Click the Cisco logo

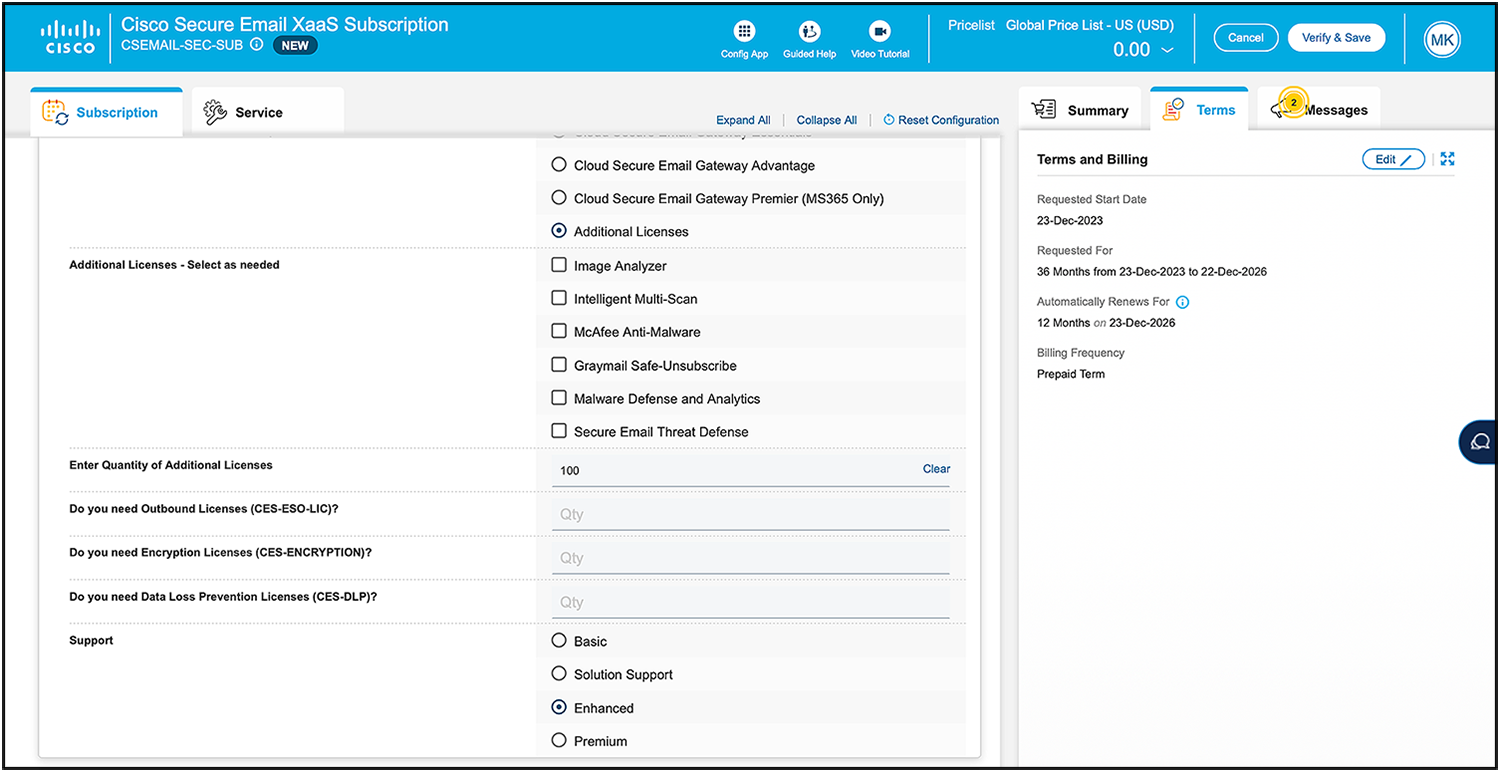point(69,37)
